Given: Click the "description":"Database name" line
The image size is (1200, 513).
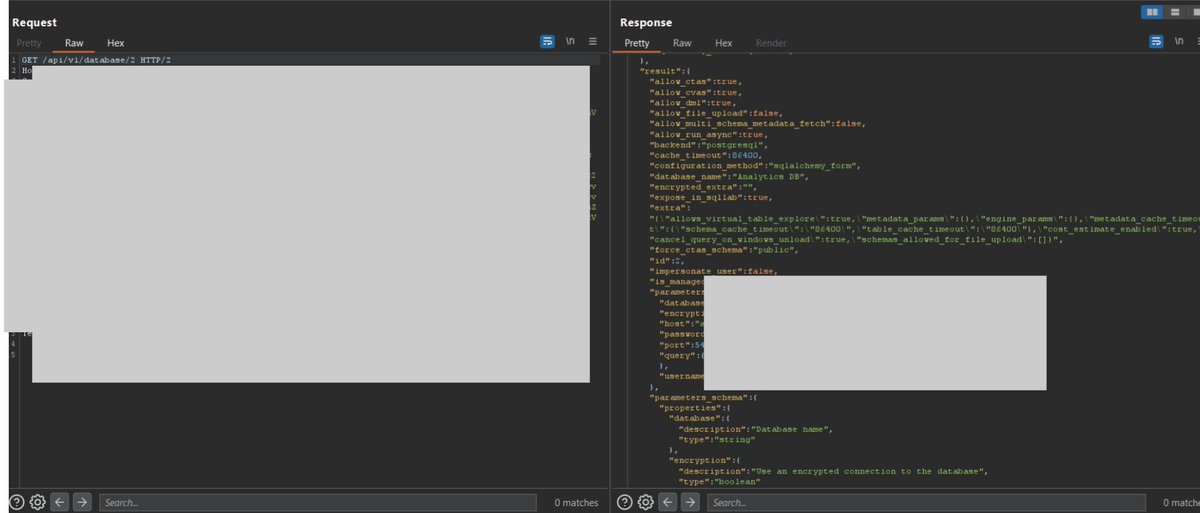Looking at the screenshot, I should click(x=756, y=429).
